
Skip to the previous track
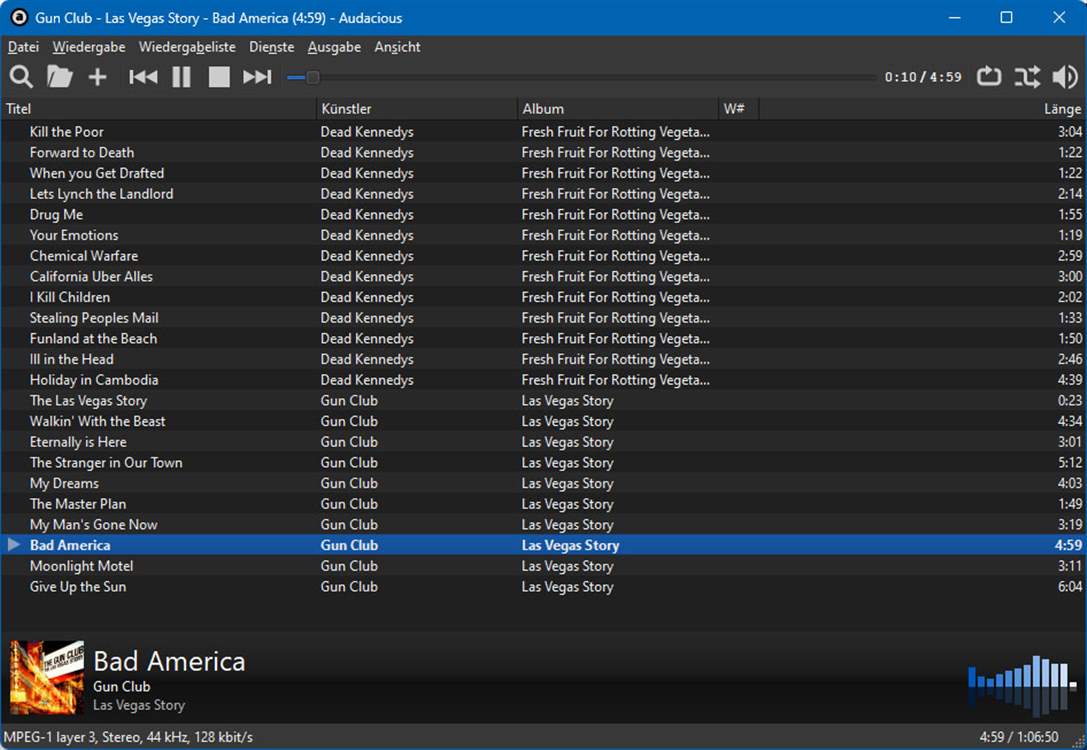coord(143,76)
